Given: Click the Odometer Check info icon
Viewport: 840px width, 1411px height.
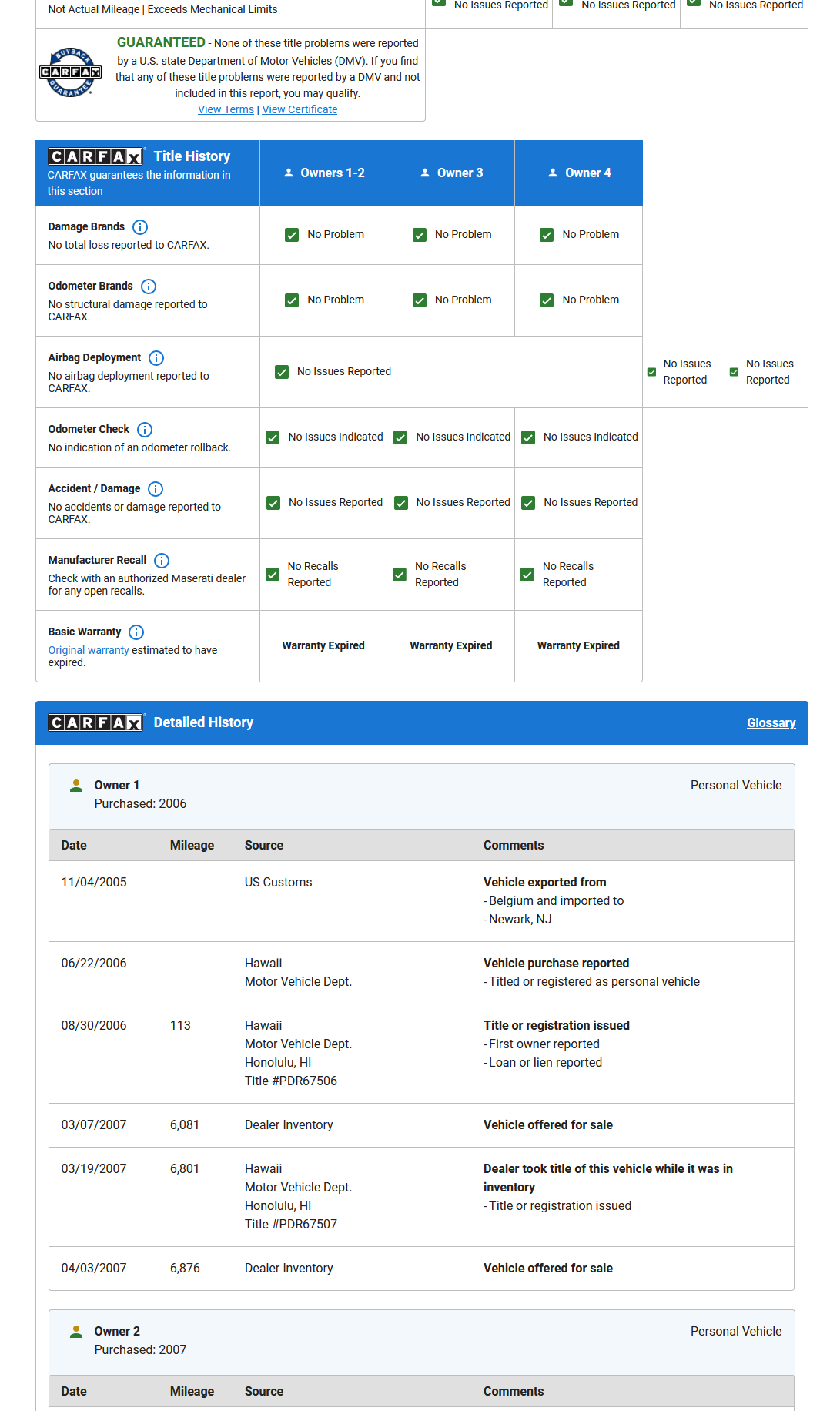Looking at the screenshot, I should click(145, 430).
